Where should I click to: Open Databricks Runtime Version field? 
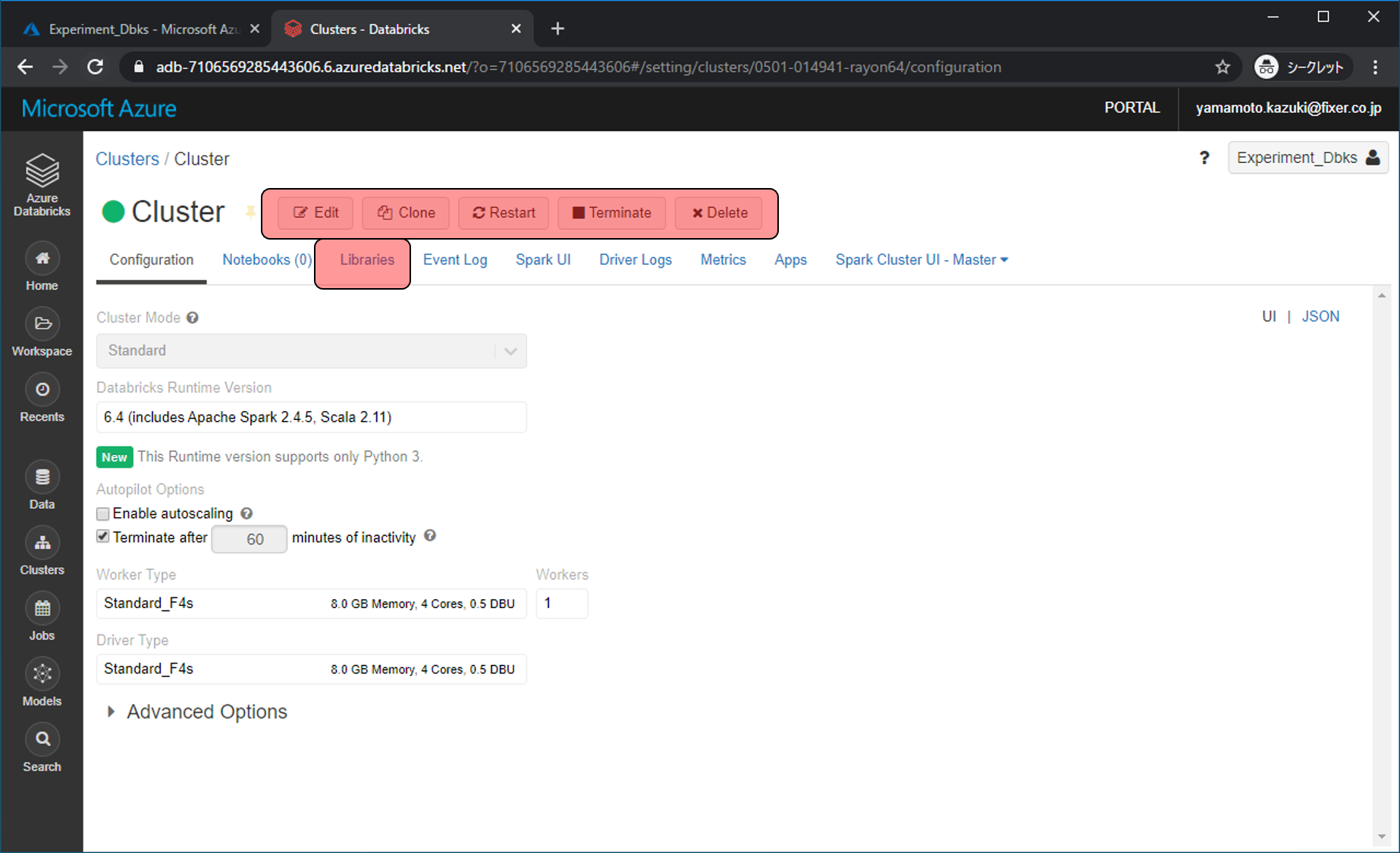pyautogui.click(x=311, y=417)
